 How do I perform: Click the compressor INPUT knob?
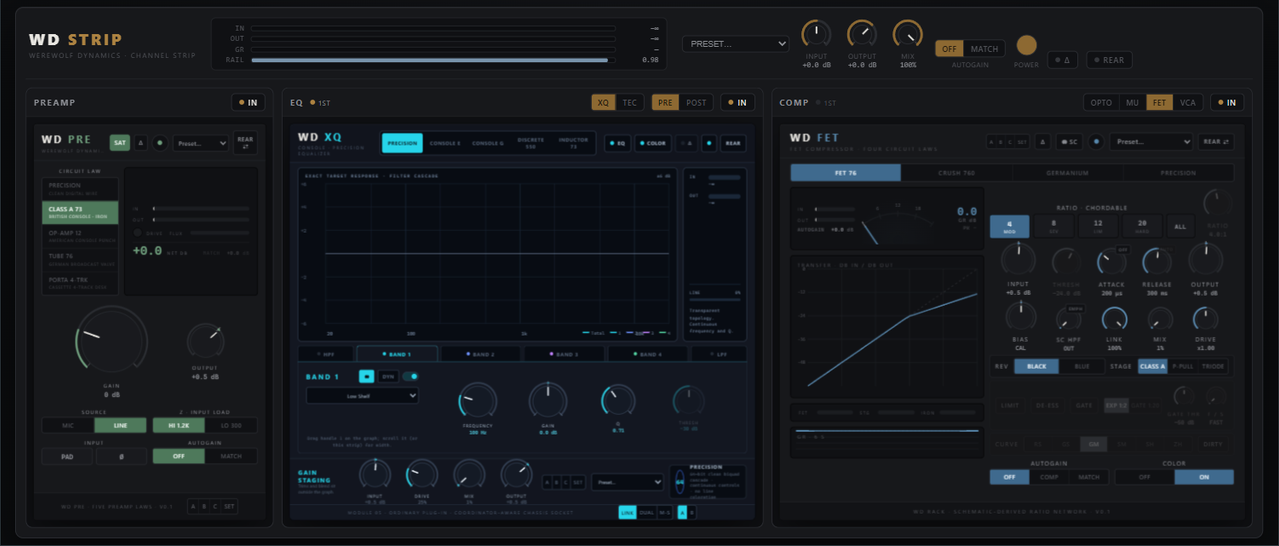pos(1018,260)
